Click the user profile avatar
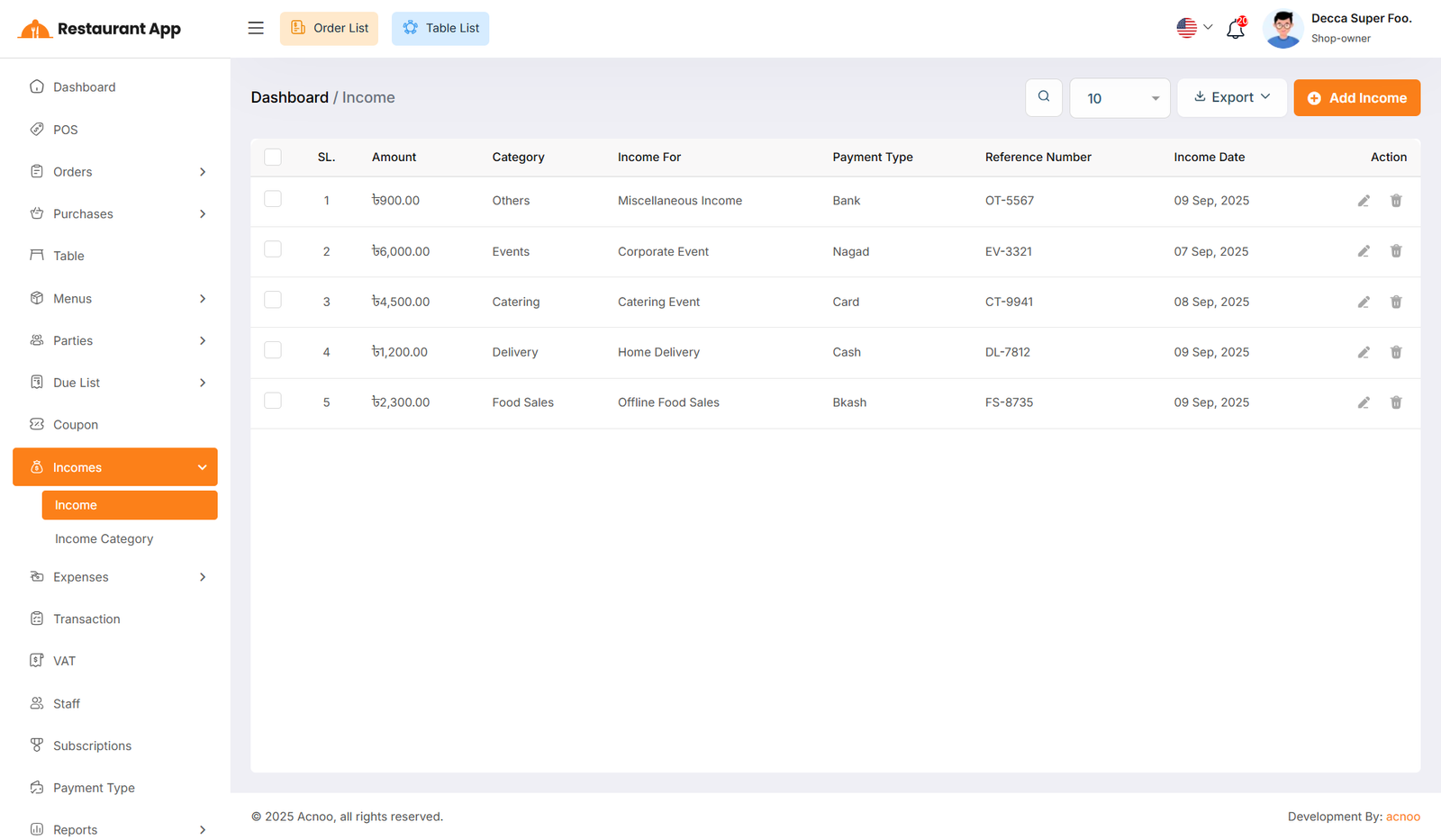Screen dimensions: 1441x840 pos(1282,29)
